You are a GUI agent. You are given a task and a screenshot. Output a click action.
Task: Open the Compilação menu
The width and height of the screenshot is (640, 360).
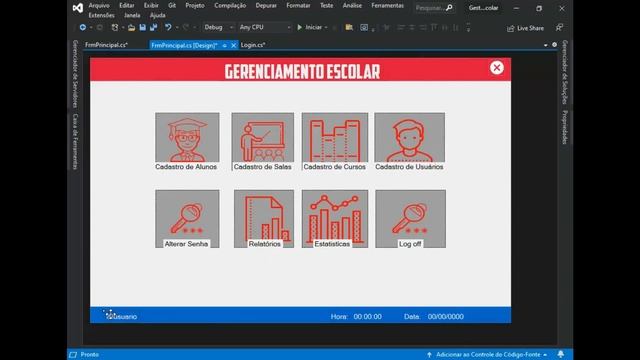pyautogui.click(x=230, y=6)
